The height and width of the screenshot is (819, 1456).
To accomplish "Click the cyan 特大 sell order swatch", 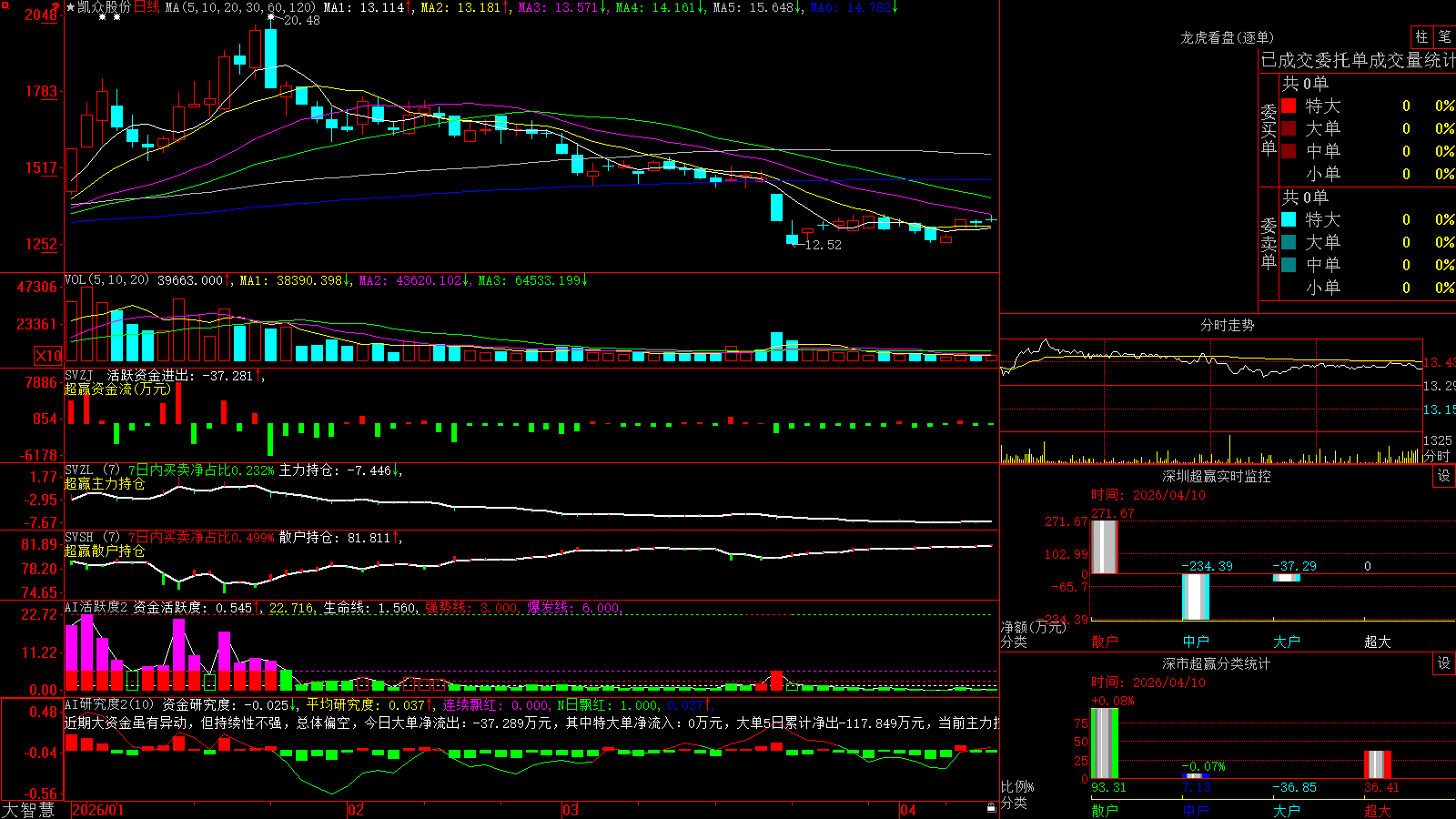I will click(1289, 219).
